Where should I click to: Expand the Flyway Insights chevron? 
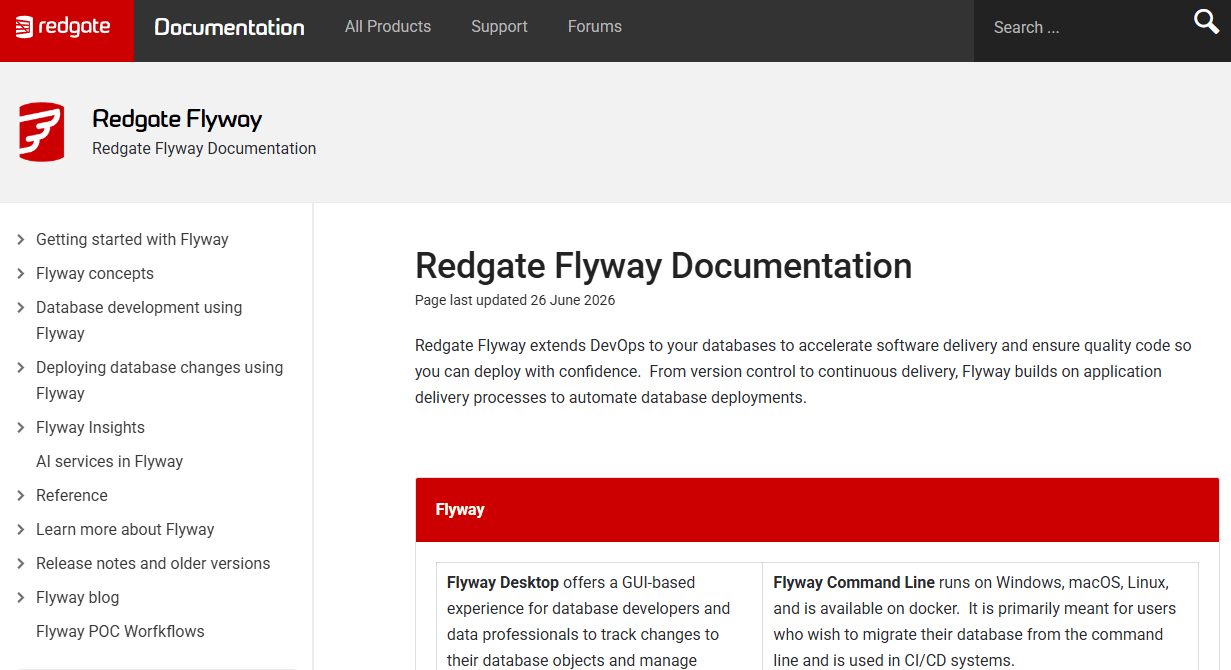tap(21, 428)
